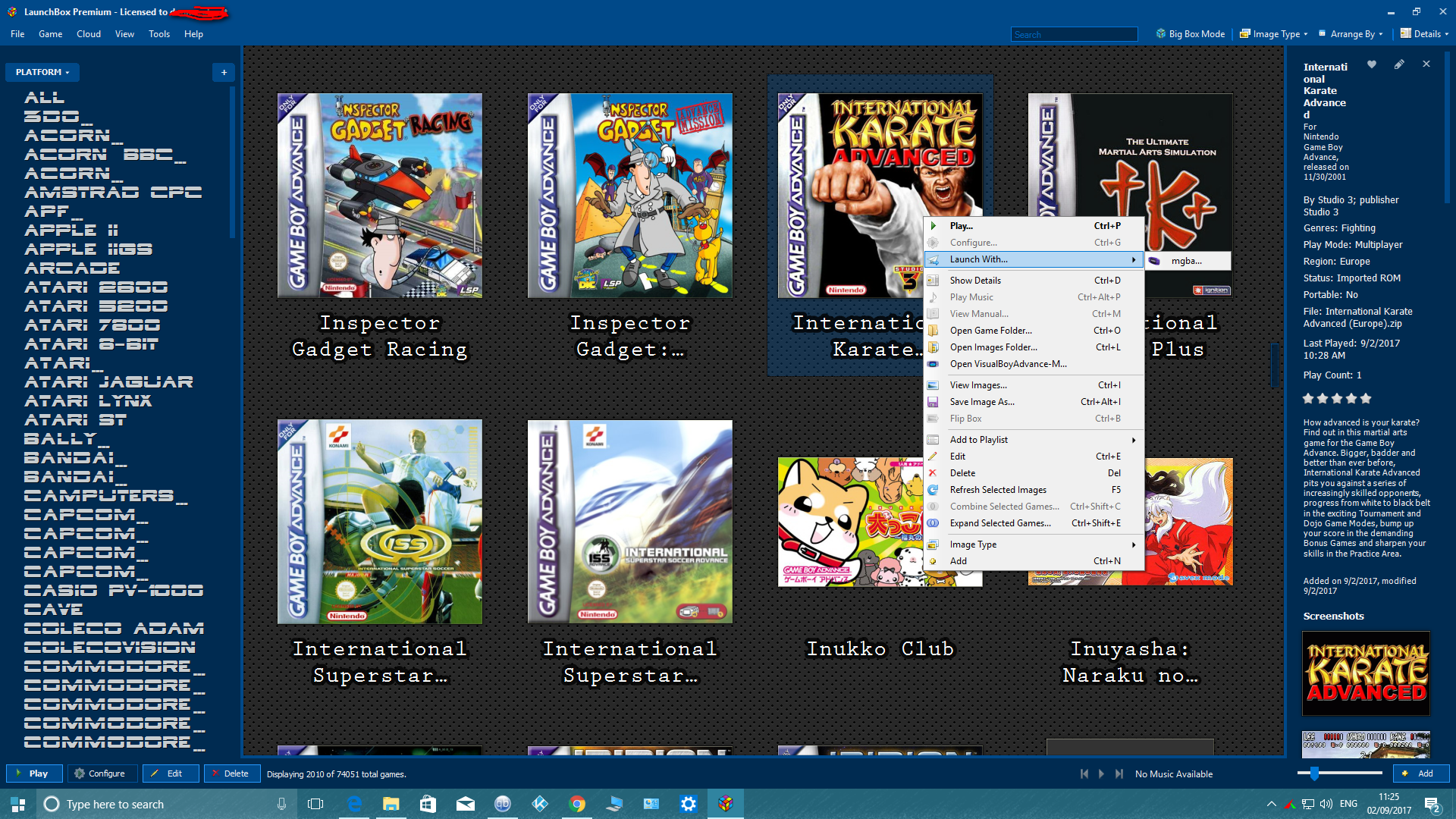
Task: Open Task View on the taskbar
Action: [x=315, y=804]
